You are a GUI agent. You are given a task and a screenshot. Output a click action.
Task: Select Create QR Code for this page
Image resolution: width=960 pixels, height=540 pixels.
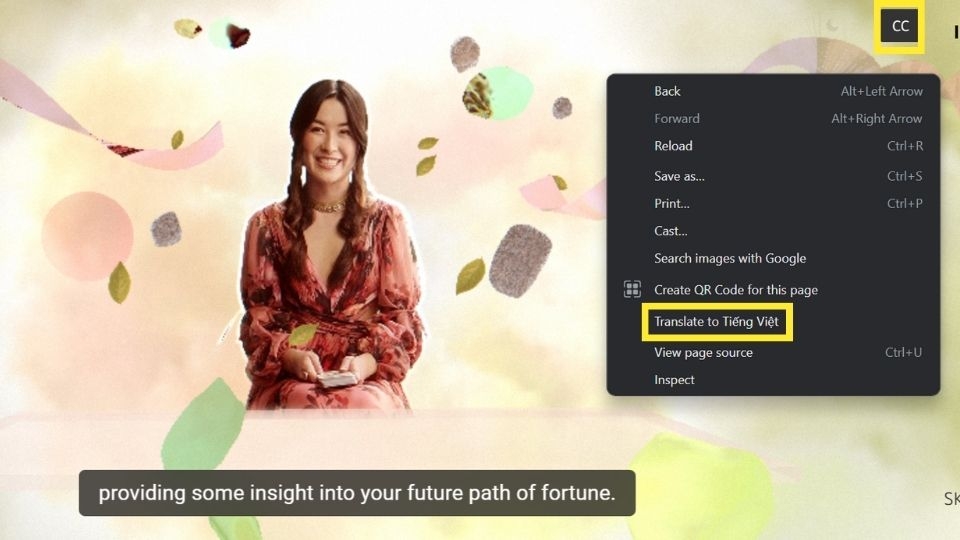(x=773, y=290)
